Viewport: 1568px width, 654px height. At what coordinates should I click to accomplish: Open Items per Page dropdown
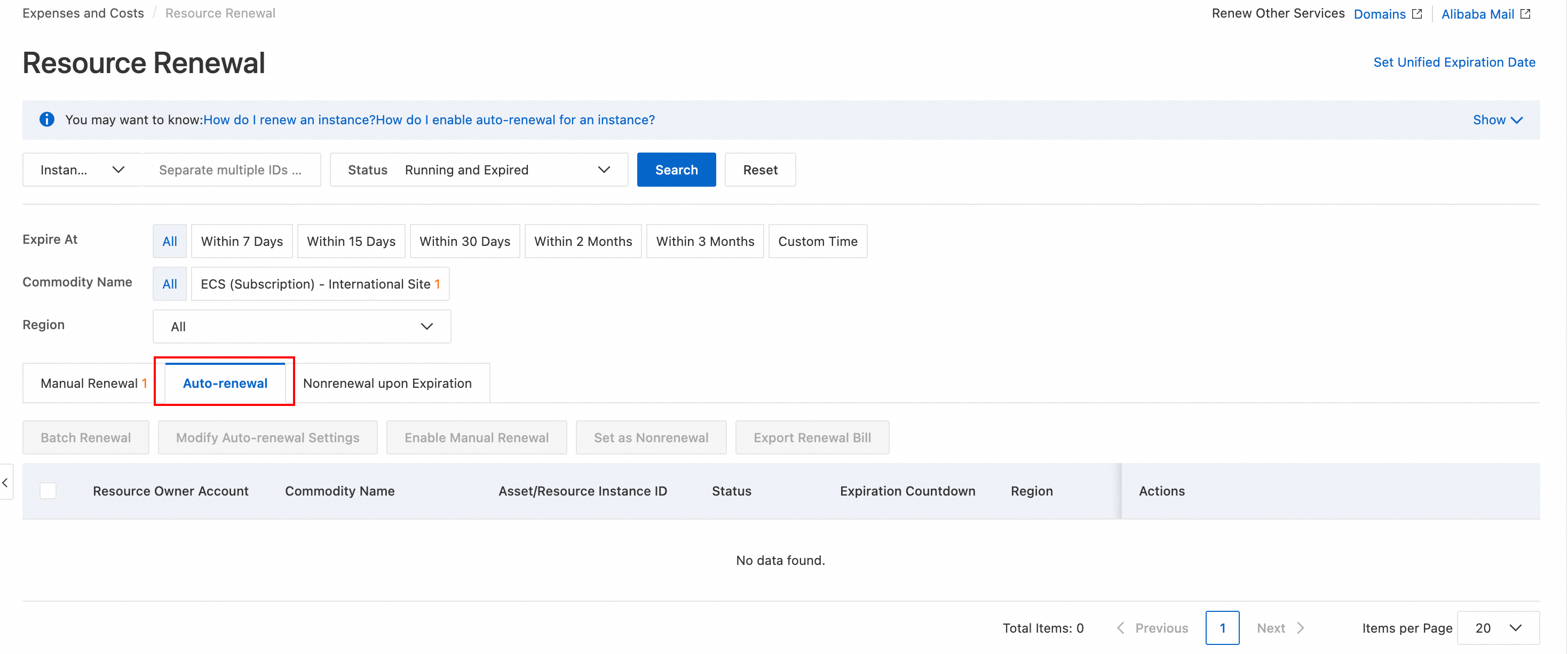pyautogui.click(x=1498, y=628)
